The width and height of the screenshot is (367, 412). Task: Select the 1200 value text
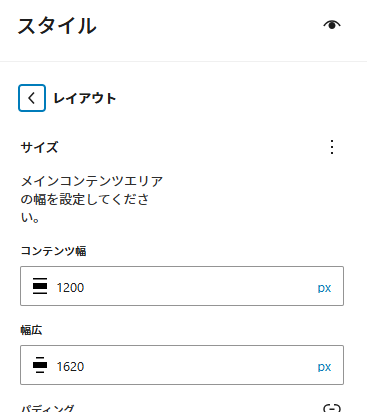click(70, 288)
